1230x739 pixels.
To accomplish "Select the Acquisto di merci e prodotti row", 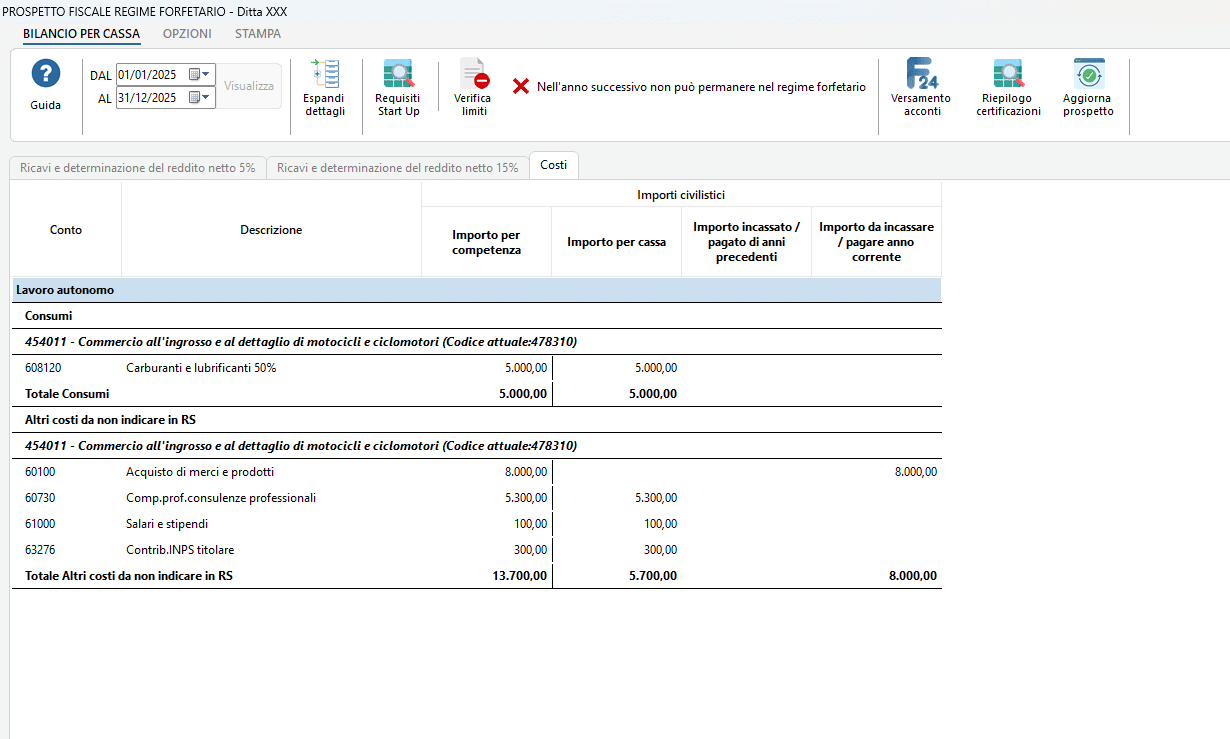I will pos(477,472).
